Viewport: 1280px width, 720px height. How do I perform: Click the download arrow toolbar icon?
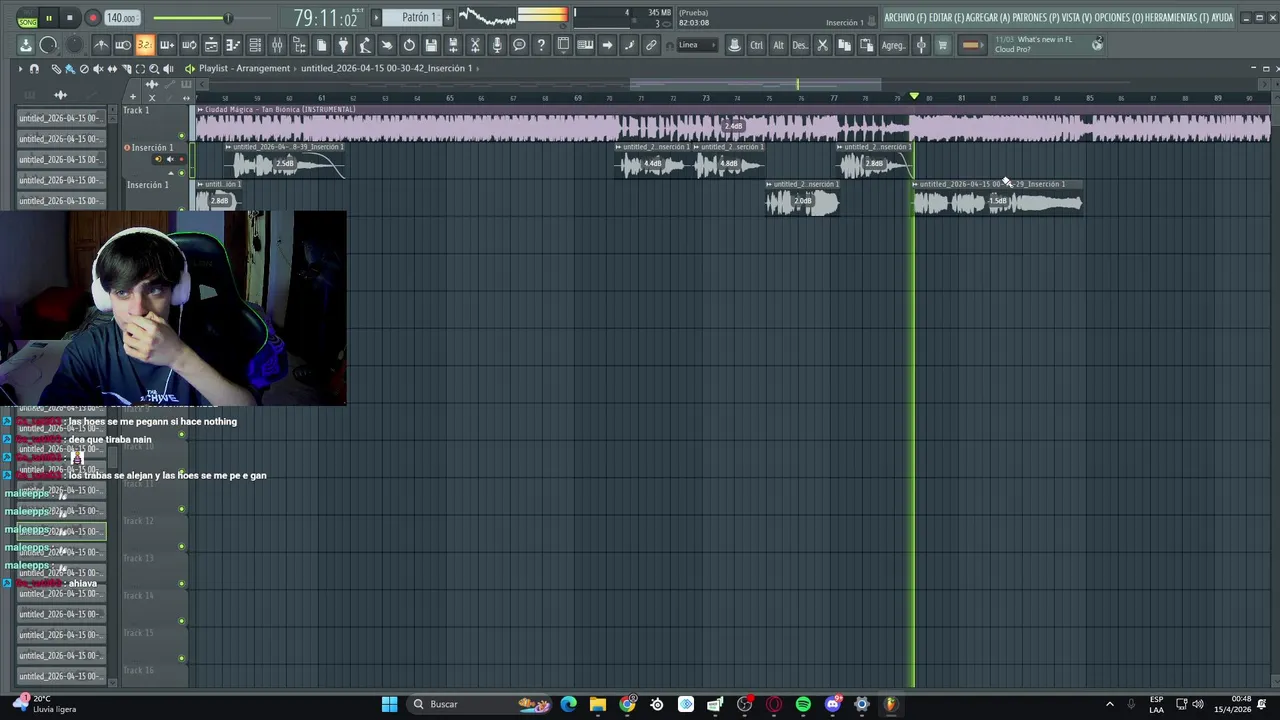coord(25,45)
